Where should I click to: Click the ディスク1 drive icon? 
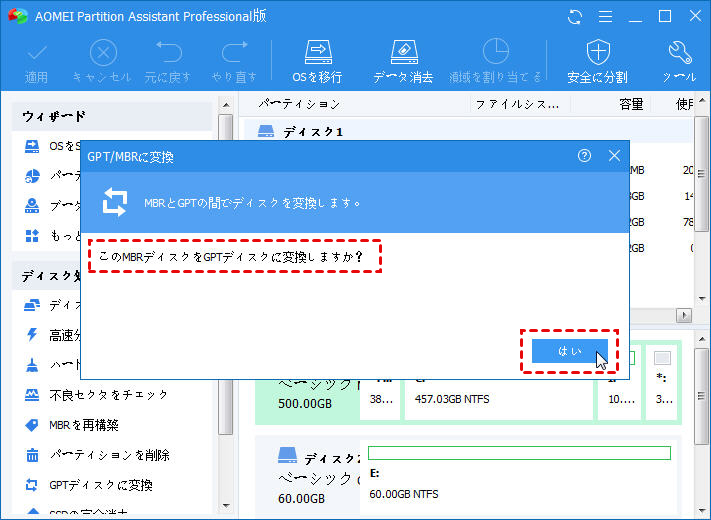point(266,131)
